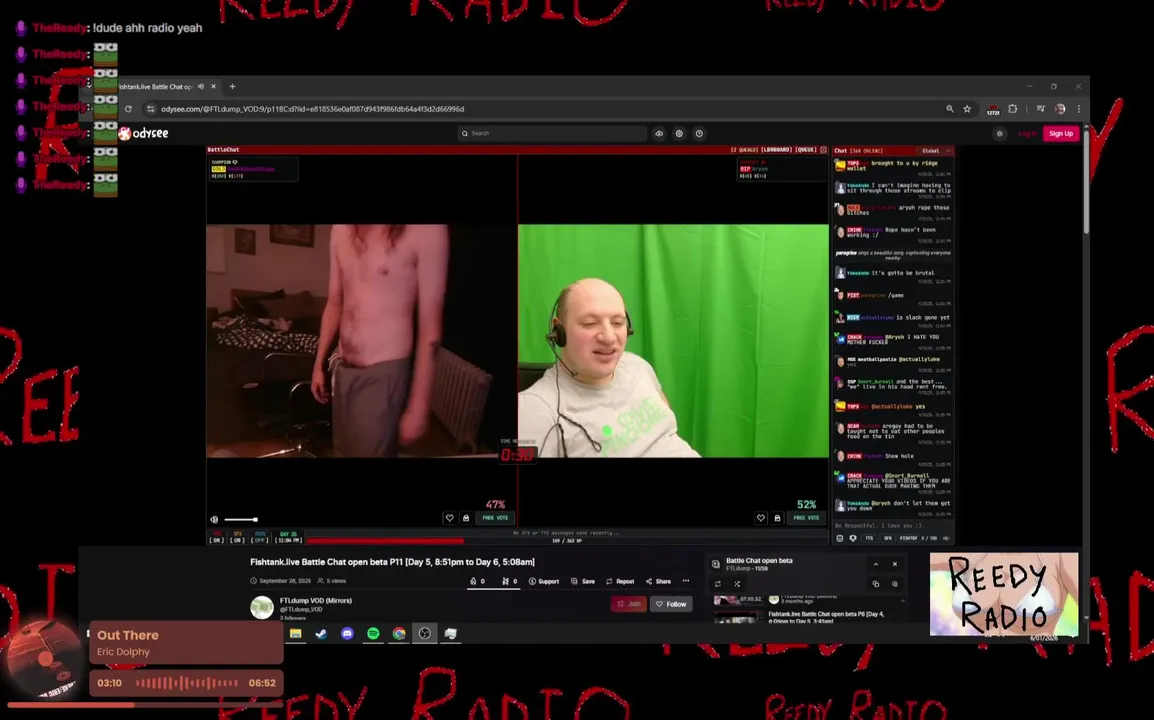Click the Support button under video title
This screenshot has height=720, width=1154.
(544, 581)
